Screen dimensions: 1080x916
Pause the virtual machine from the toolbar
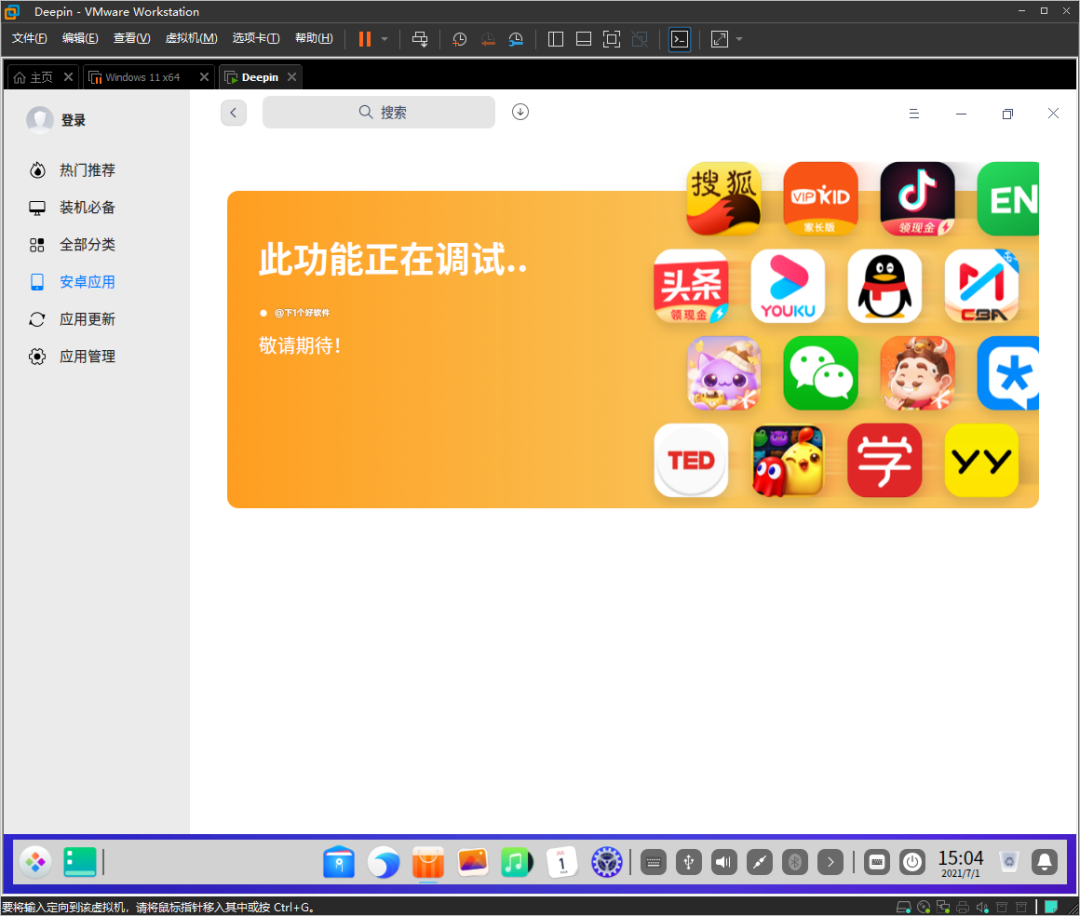click(365, 39)
